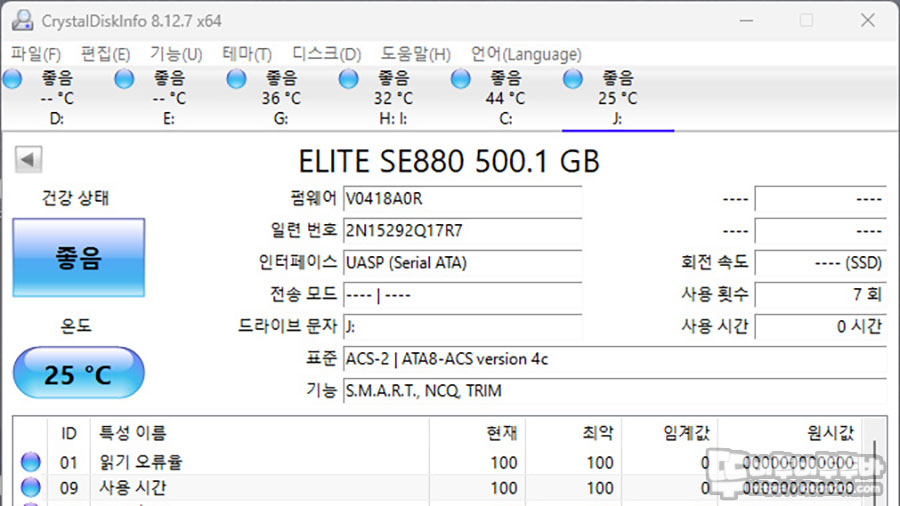Click the status orb of drive J:
This screenshot has height=506, width=900.
pyautogui.click(x=572, y=79)
